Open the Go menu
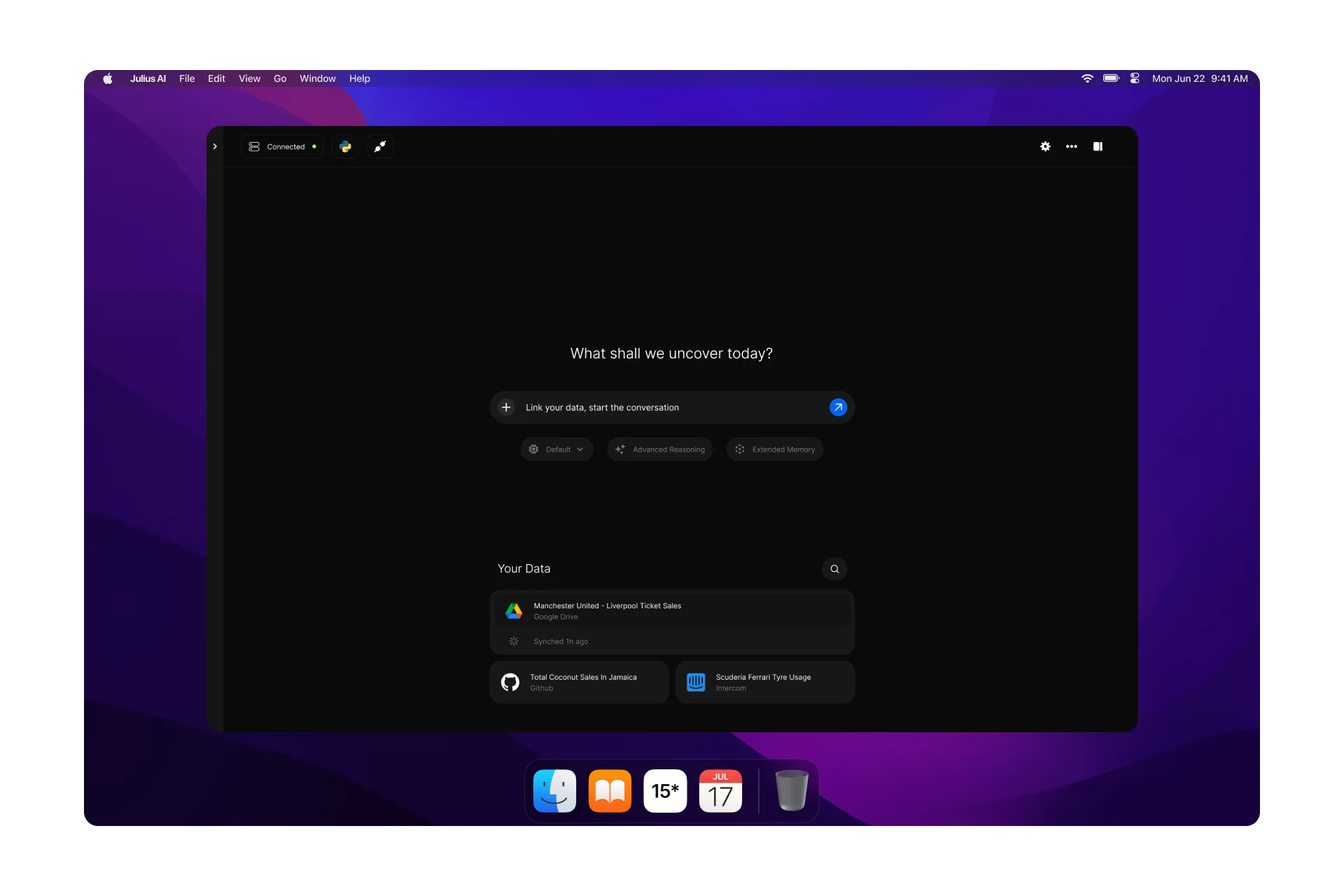This screenshot has width=1344, height=896. [x=280, y=78]
